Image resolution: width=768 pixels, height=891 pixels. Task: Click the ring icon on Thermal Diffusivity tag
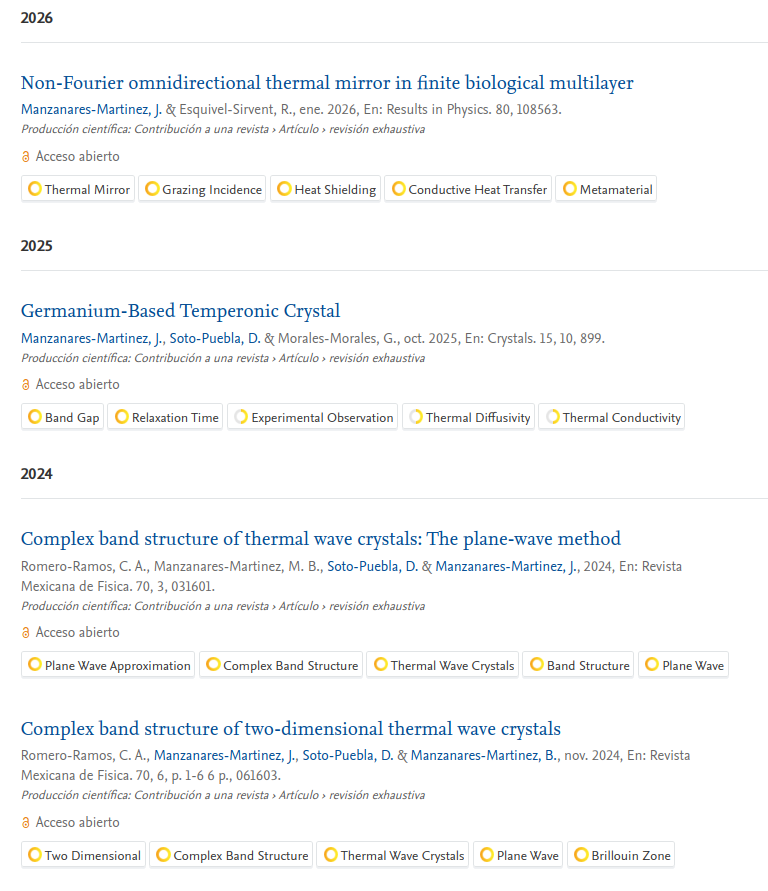(x=416, y=417)
